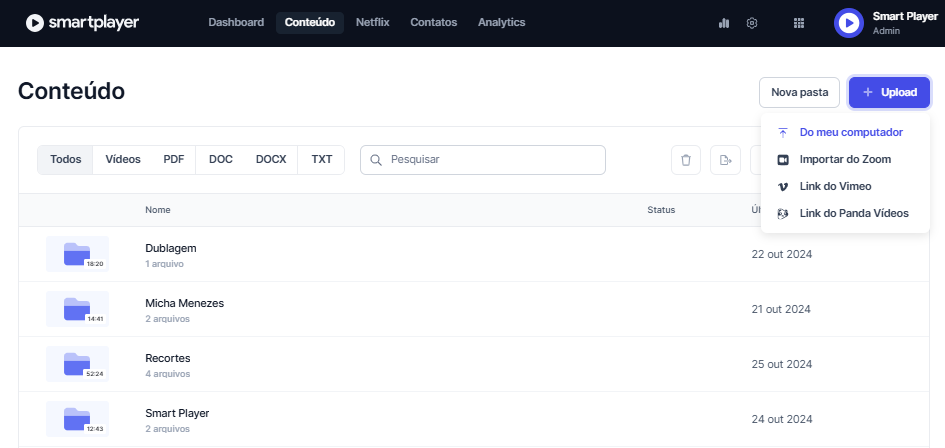
Task: Choose Importar do Zoom option
Action: 846,159
